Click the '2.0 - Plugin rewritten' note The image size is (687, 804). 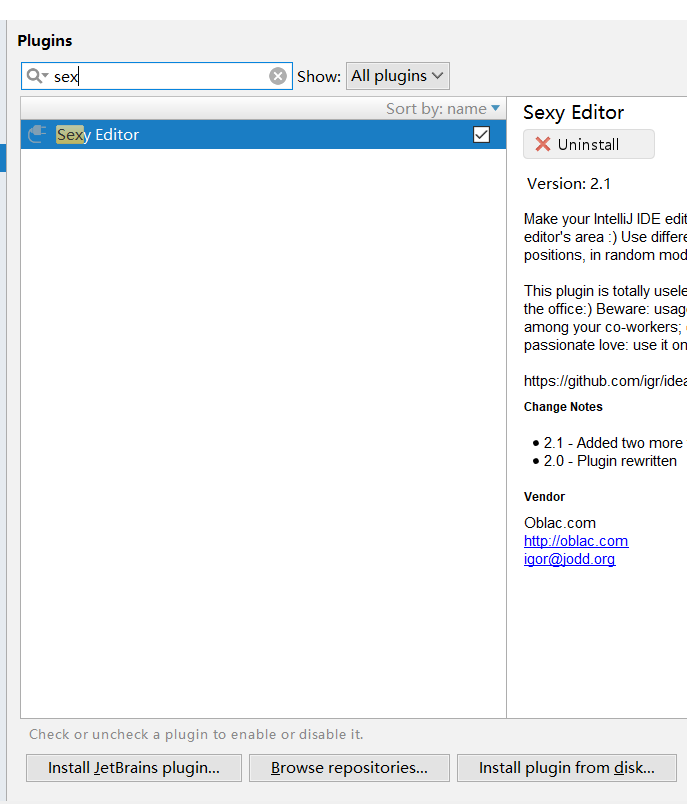[x=610, y=461]
